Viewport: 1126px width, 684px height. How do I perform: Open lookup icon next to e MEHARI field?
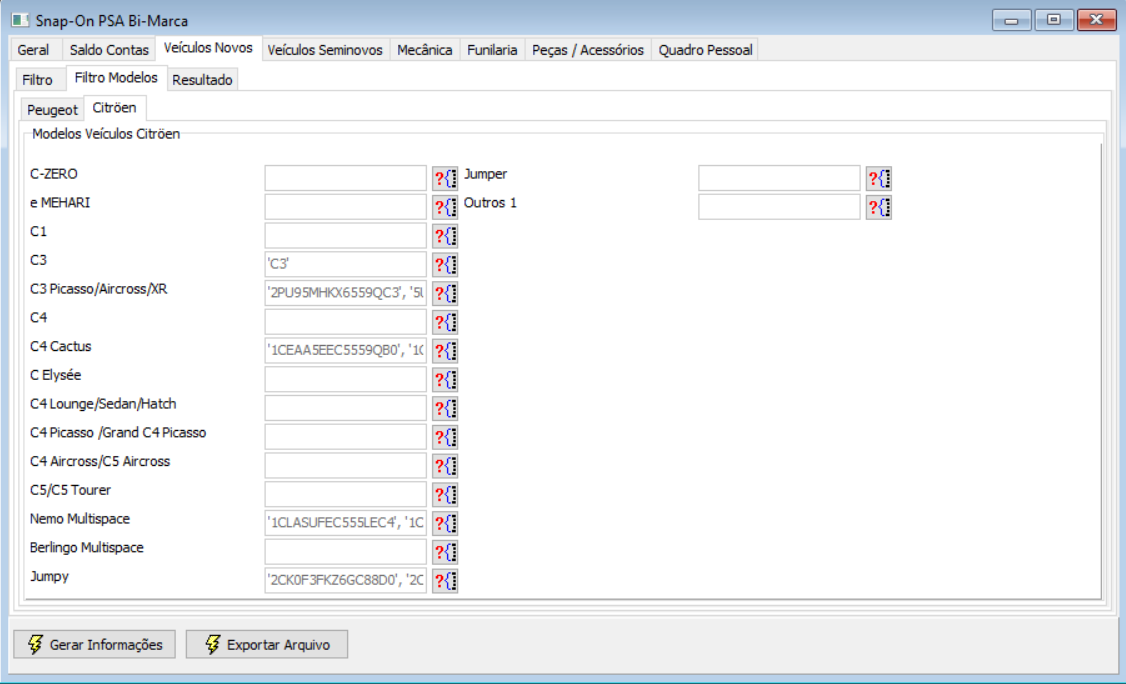tap(445, 207)
